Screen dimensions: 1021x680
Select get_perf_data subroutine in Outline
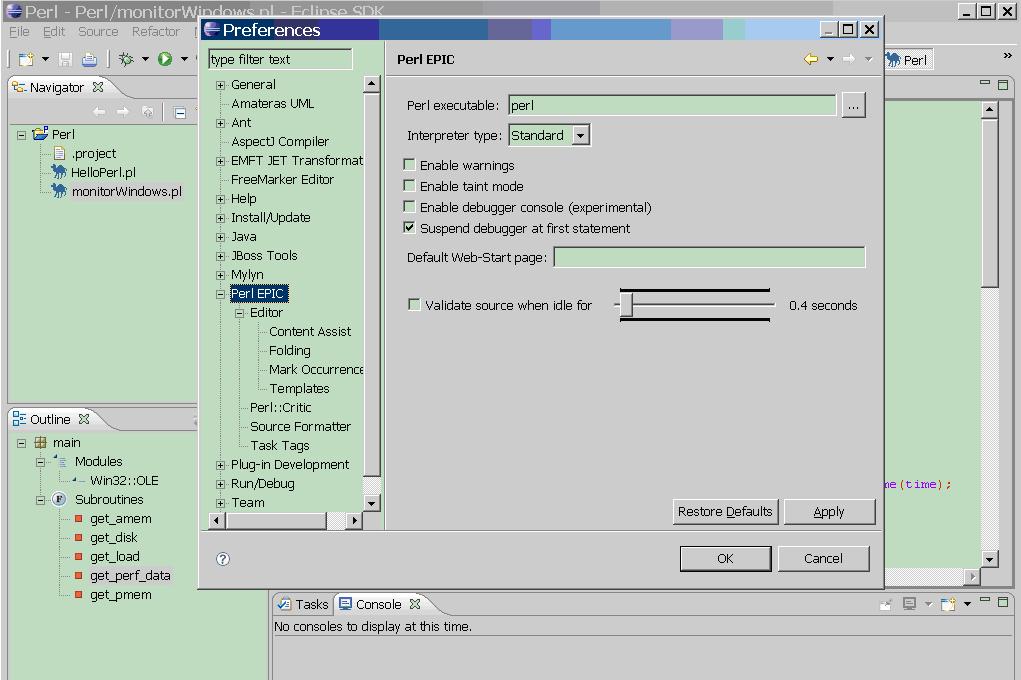point(130,576)
